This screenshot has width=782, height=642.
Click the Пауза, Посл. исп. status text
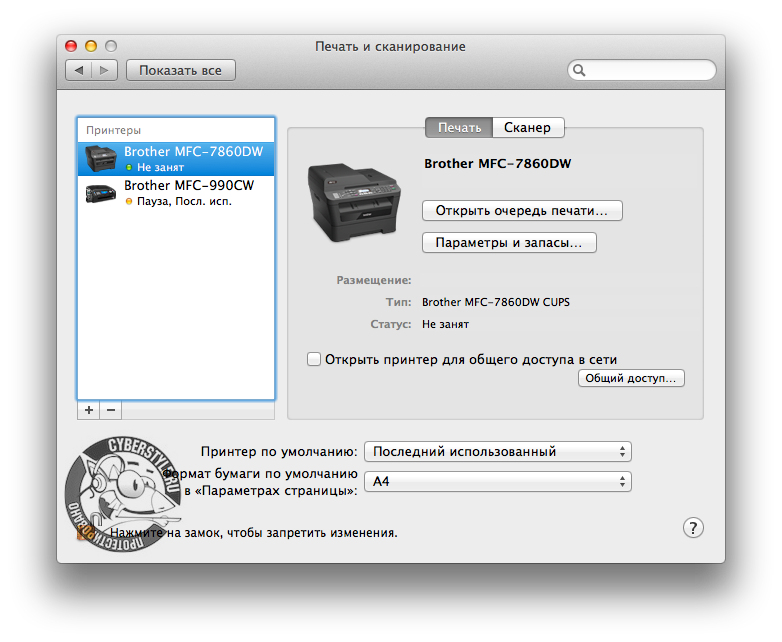(x=185, y=202)
